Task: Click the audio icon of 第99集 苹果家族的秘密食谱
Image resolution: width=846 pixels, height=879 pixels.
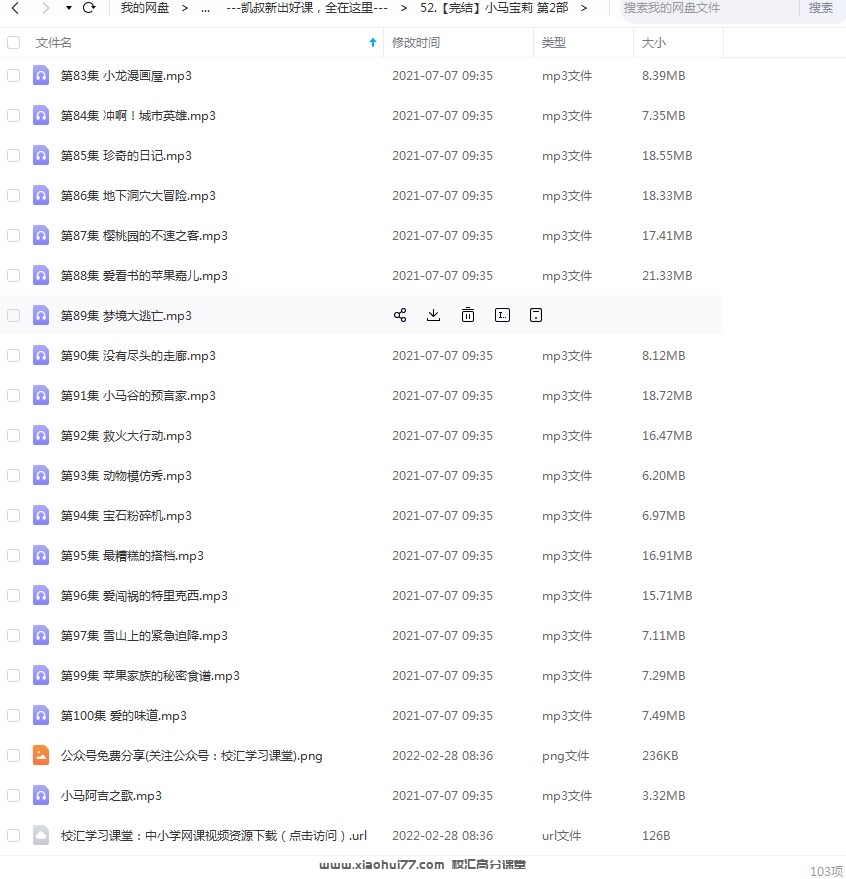Action: tap(41, 676)
